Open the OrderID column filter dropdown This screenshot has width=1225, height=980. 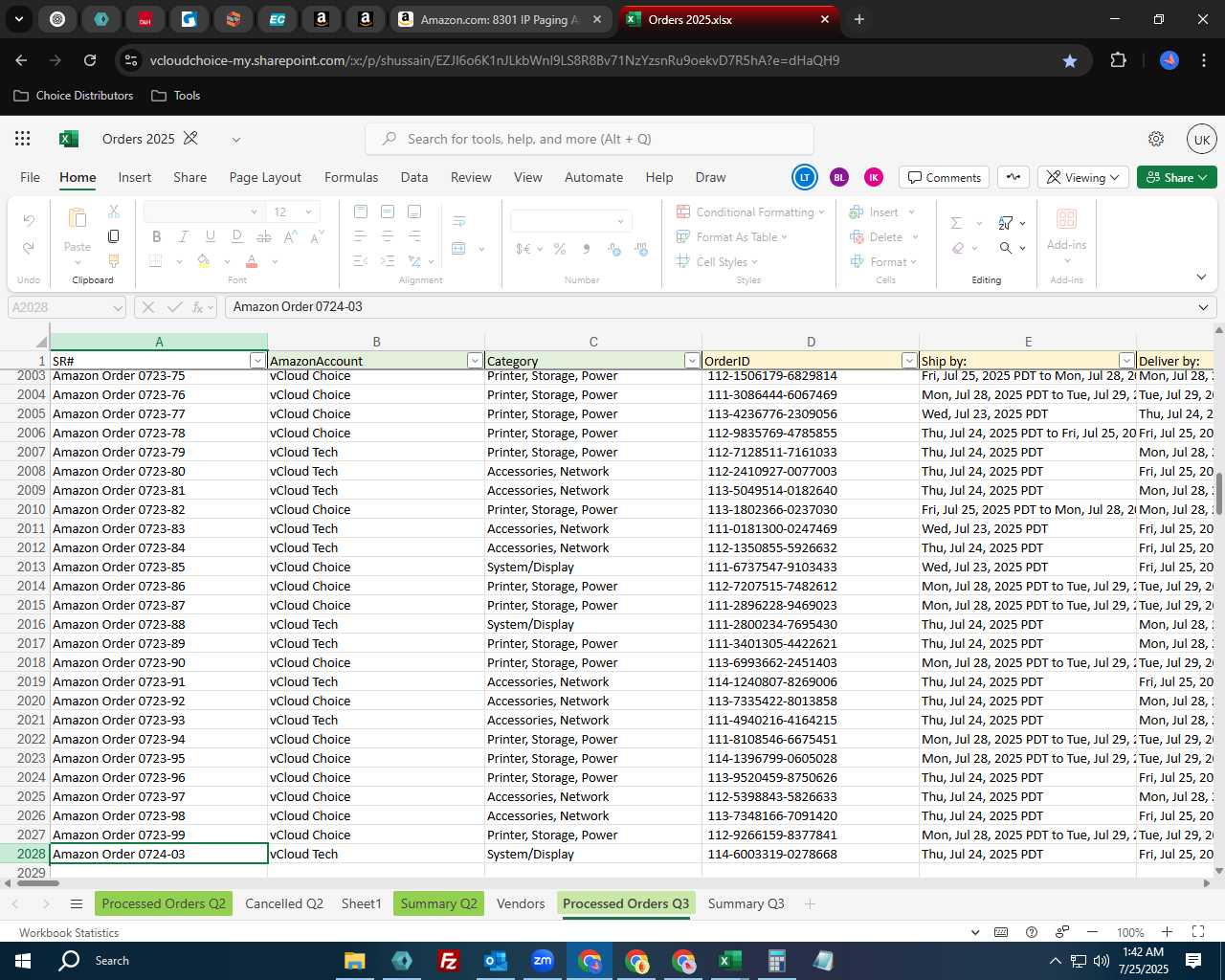tap(909, 361)
